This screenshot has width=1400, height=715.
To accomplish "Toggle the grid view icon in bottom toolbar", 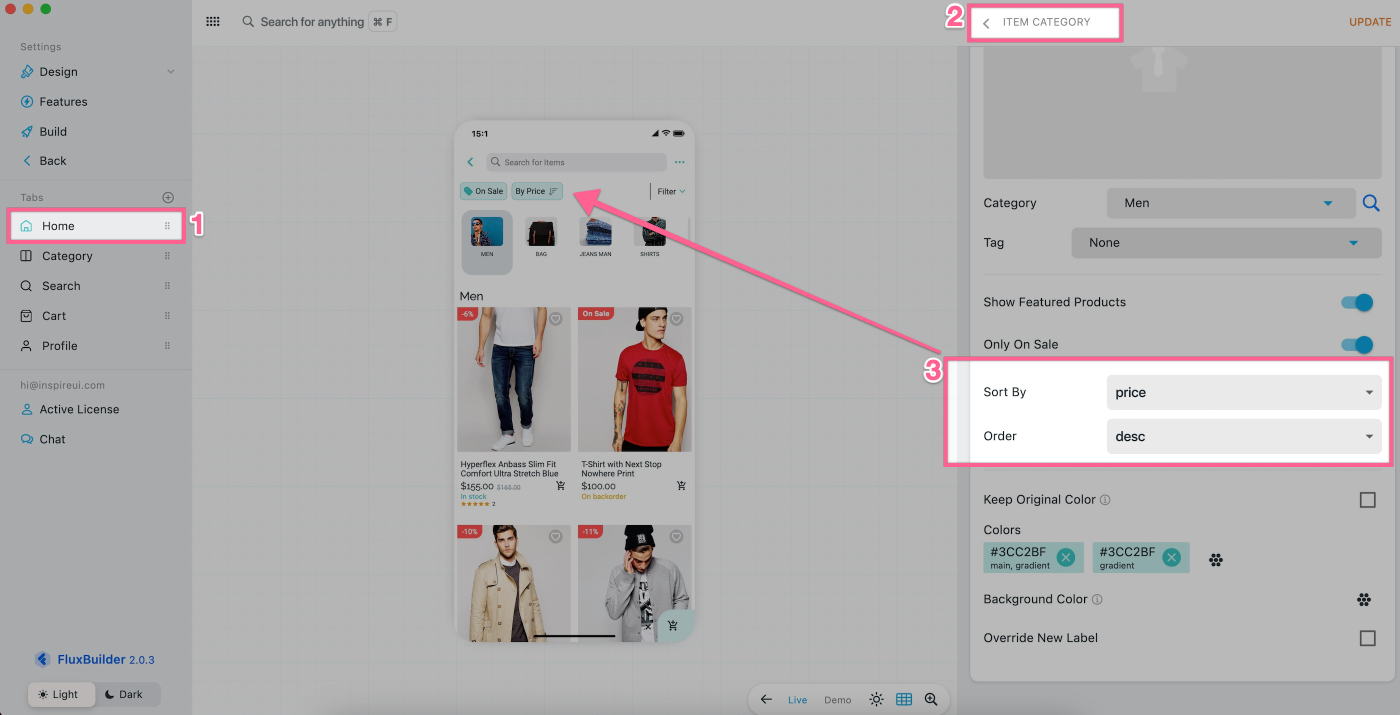I will pos(904,700).
